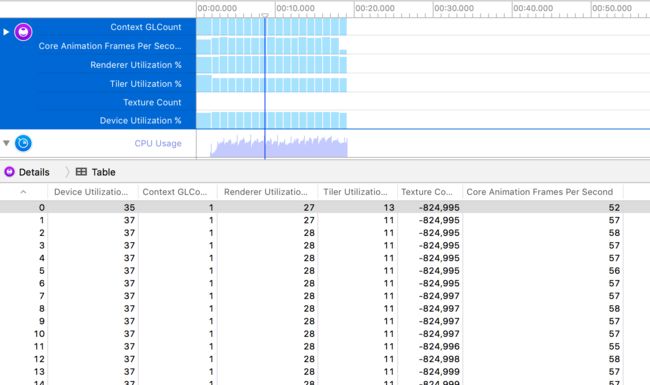The height and width of the screenshot is (385, 650).
Task: Click Frames Per Second 58 in row 2
Action: pos(614,232)
